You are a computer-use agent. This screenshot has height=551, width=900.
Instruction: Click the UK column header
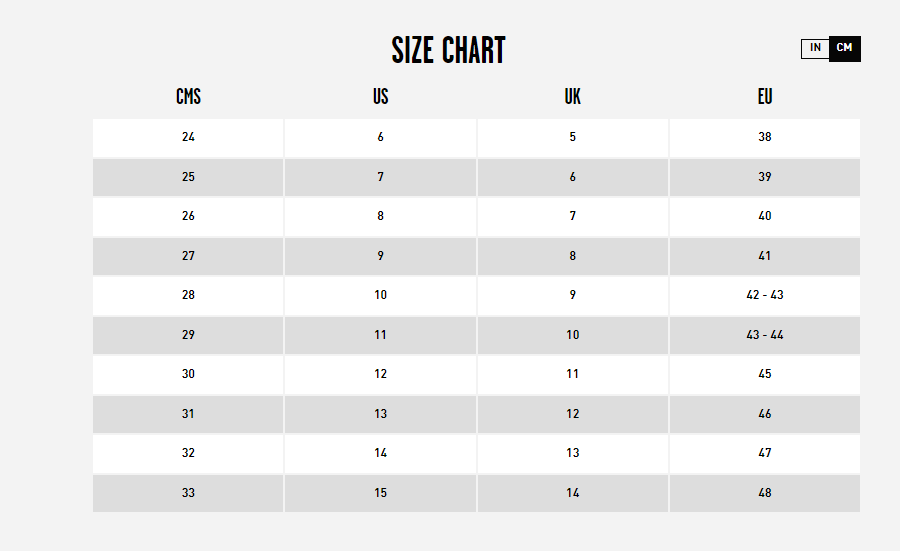click(x=573, y=96)
